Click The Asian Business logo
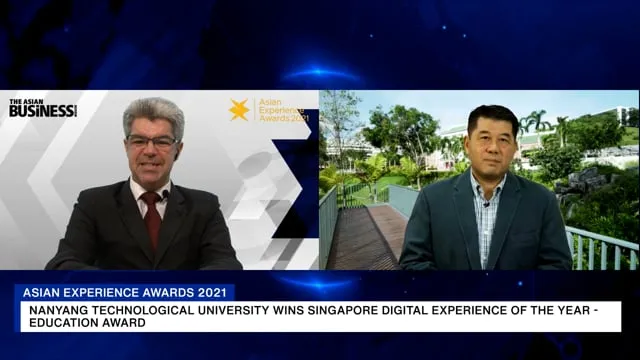This screenshot has height=360, width=640. pos(43,108)
